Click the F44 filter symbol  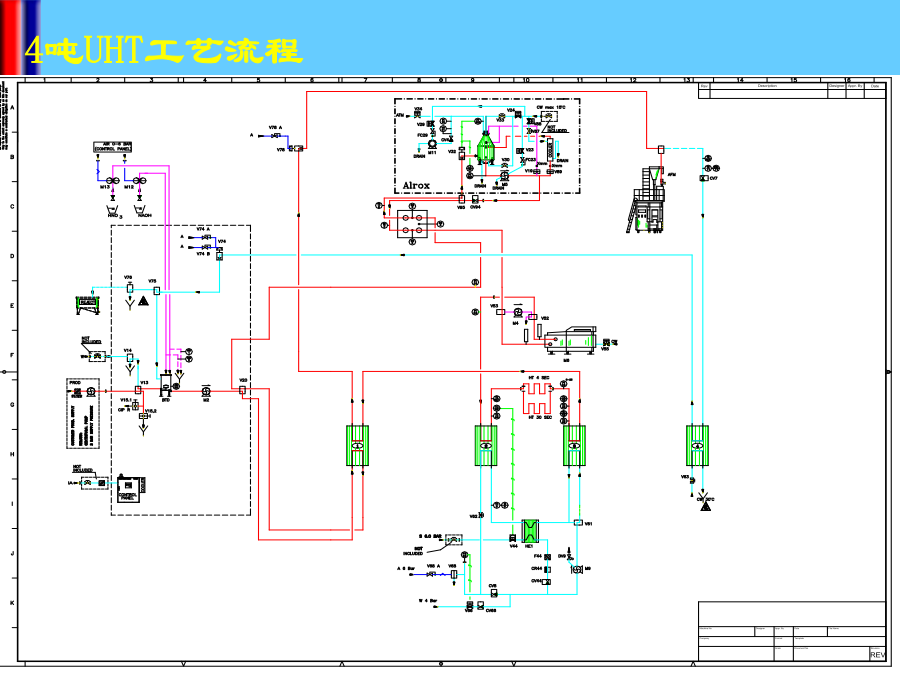[x=548, y=557]
